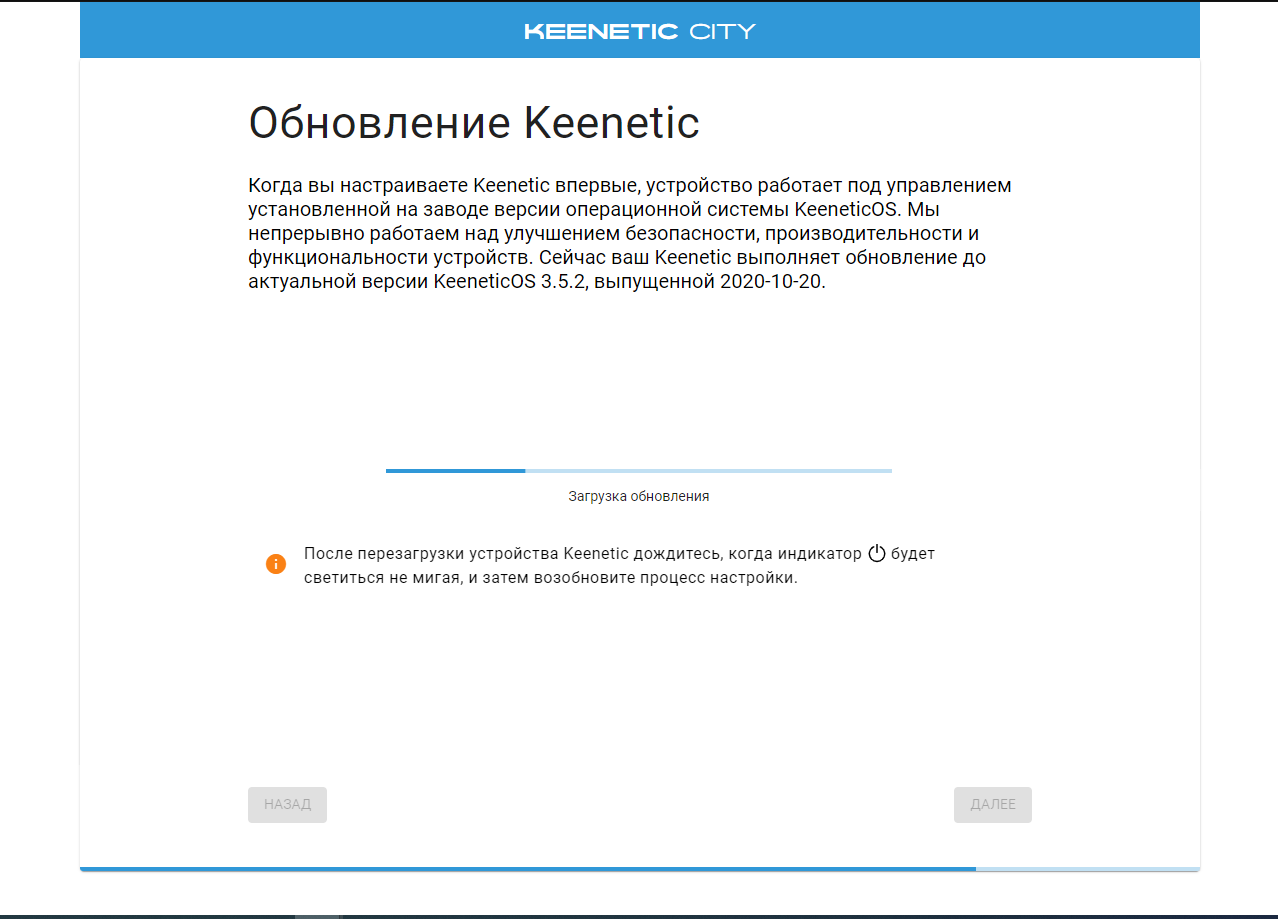
Task: Click the Keenetic City logo in header
Action: 640,31
